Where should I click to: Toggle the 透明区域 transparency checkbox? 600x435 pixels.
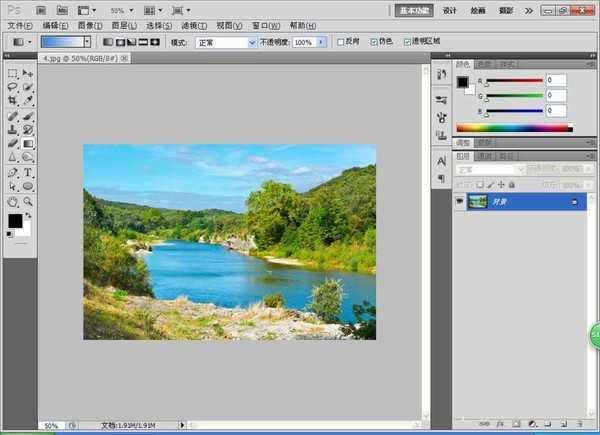coord(407,42)
